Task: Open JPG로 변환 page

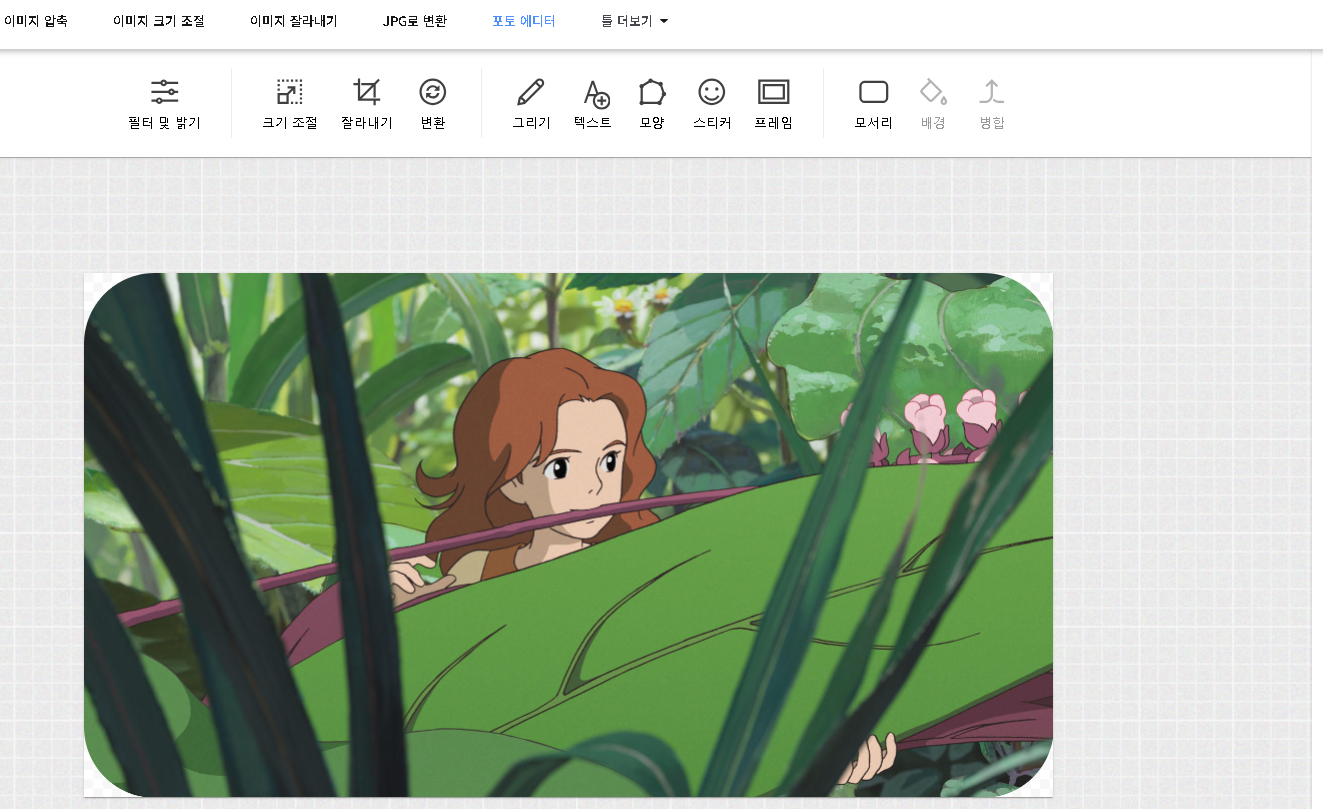Action: click(x=415, y=21)
